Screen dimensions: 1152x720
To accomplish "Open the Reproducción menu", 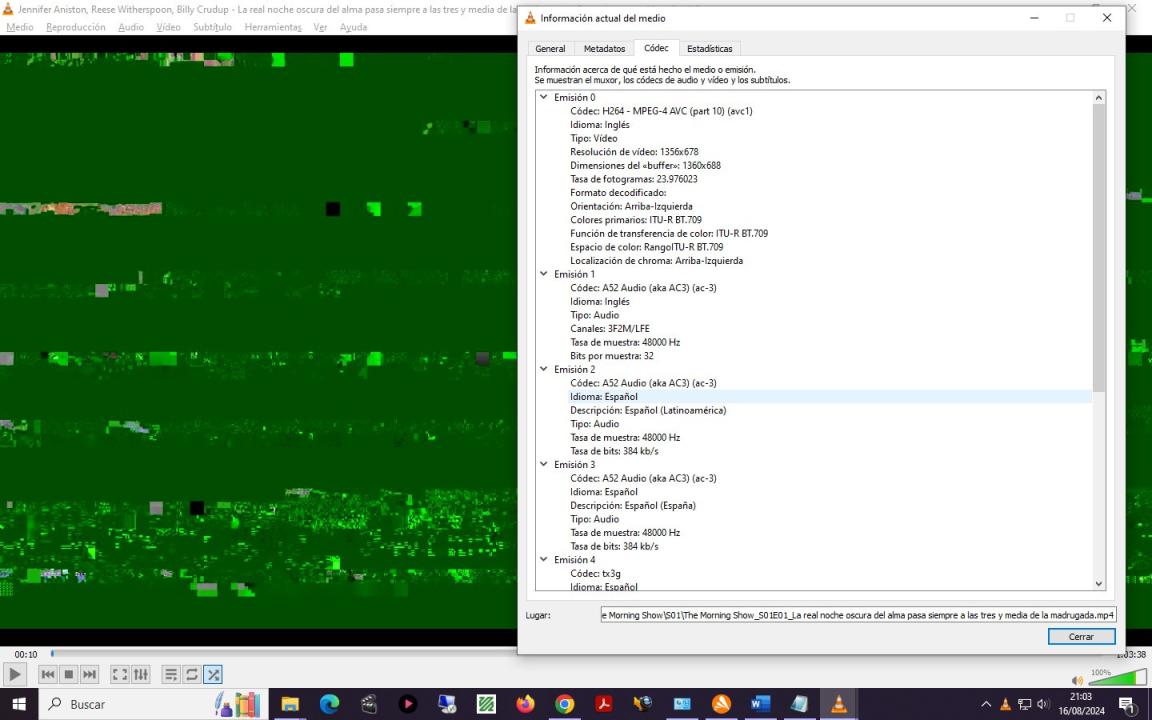I will click(76, 27).
